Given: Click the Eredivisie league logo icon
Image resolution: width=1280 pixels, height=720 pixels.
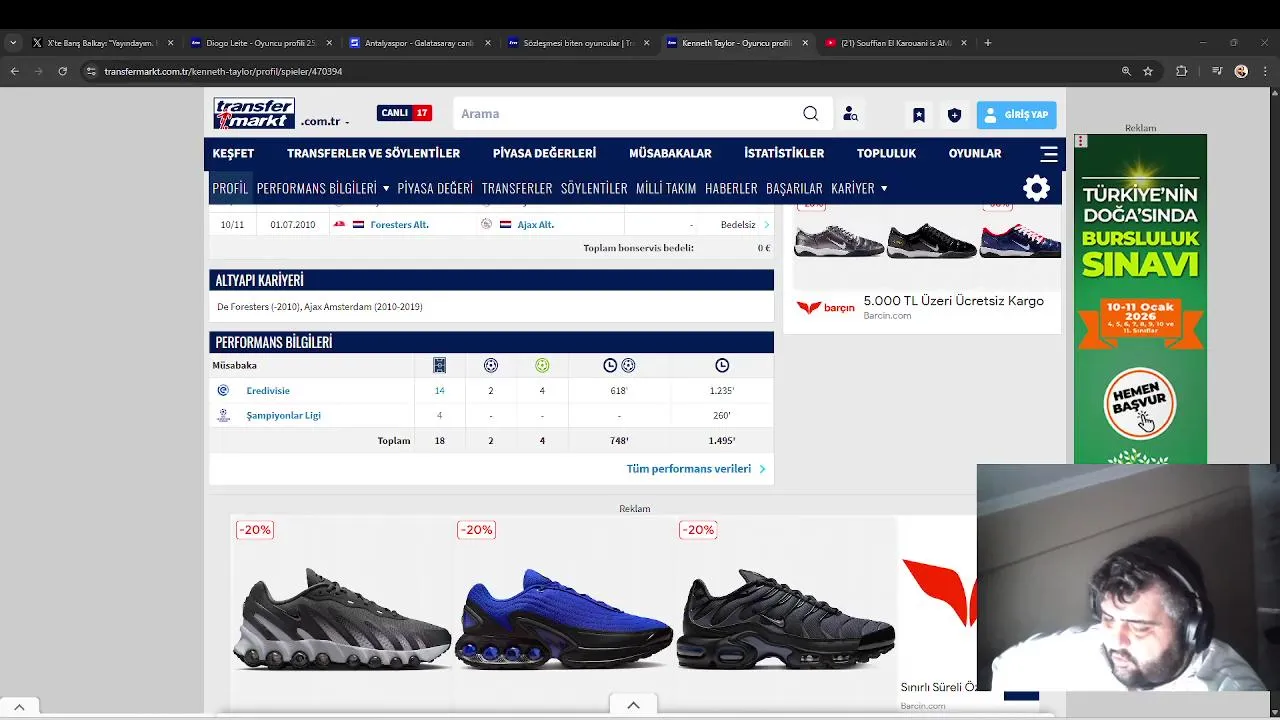Looking at the screenshot, I should [x=223, y=391].
